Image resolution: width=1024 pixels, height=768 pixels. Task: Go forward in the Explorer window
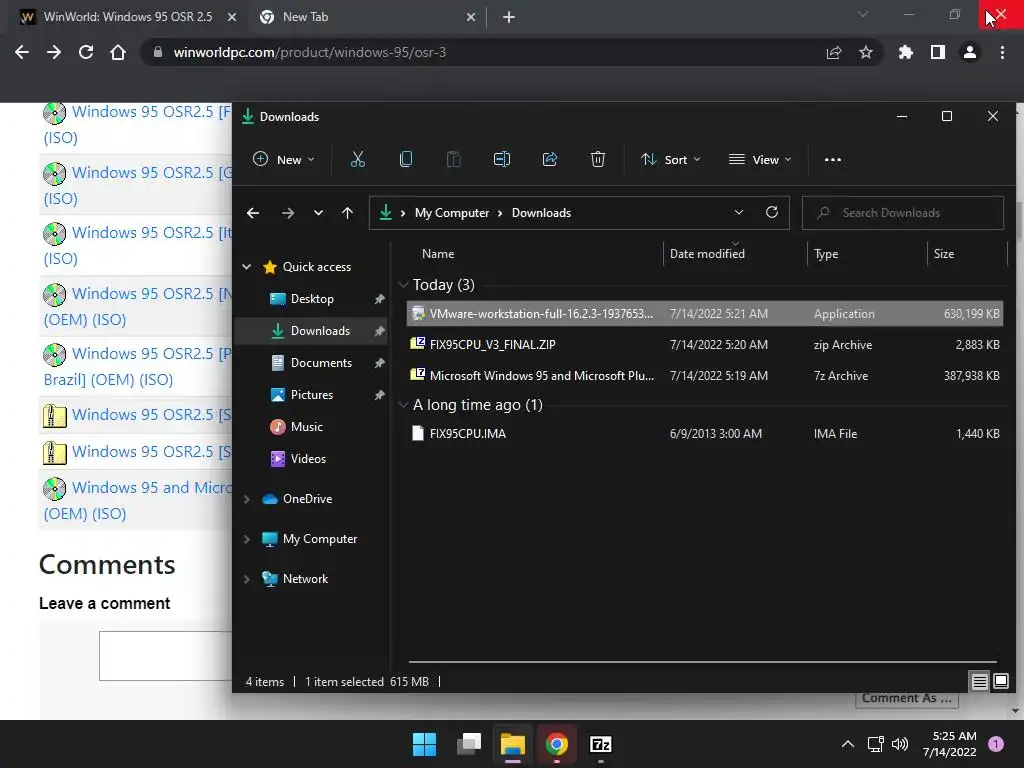pos(287,213)
